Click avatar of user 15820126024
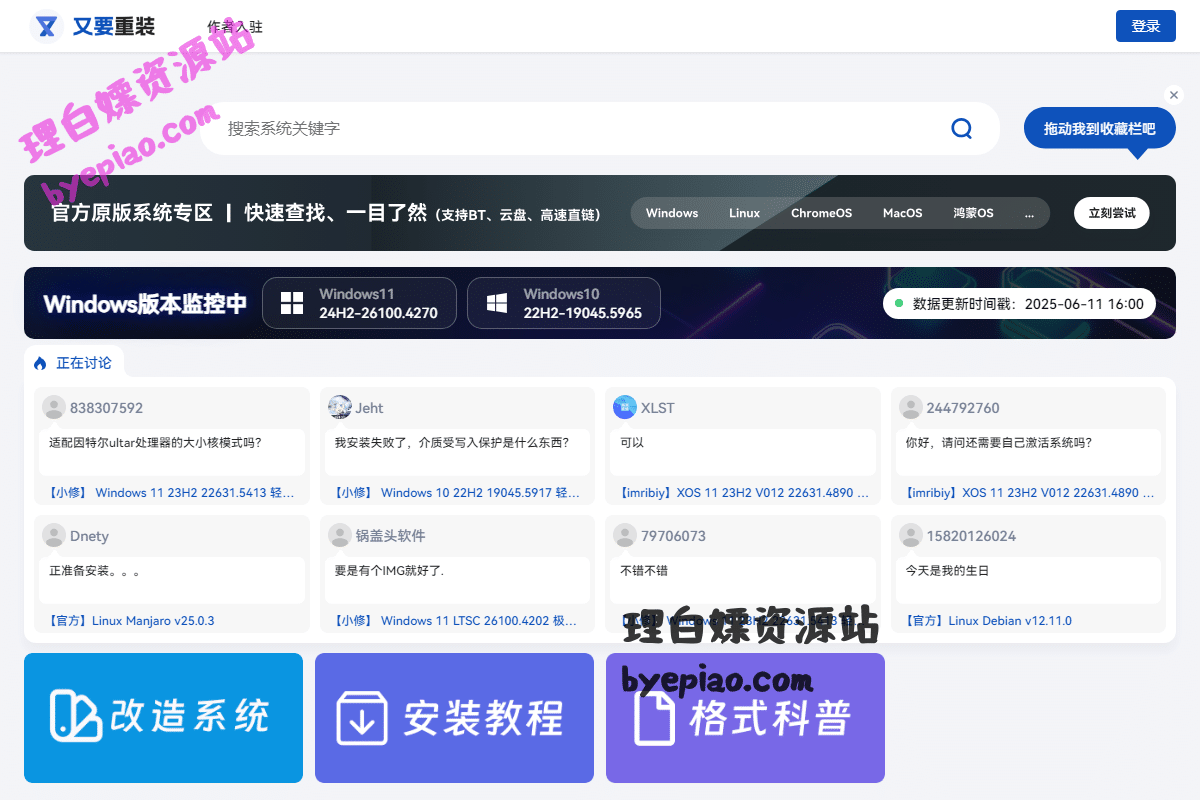 911,535
